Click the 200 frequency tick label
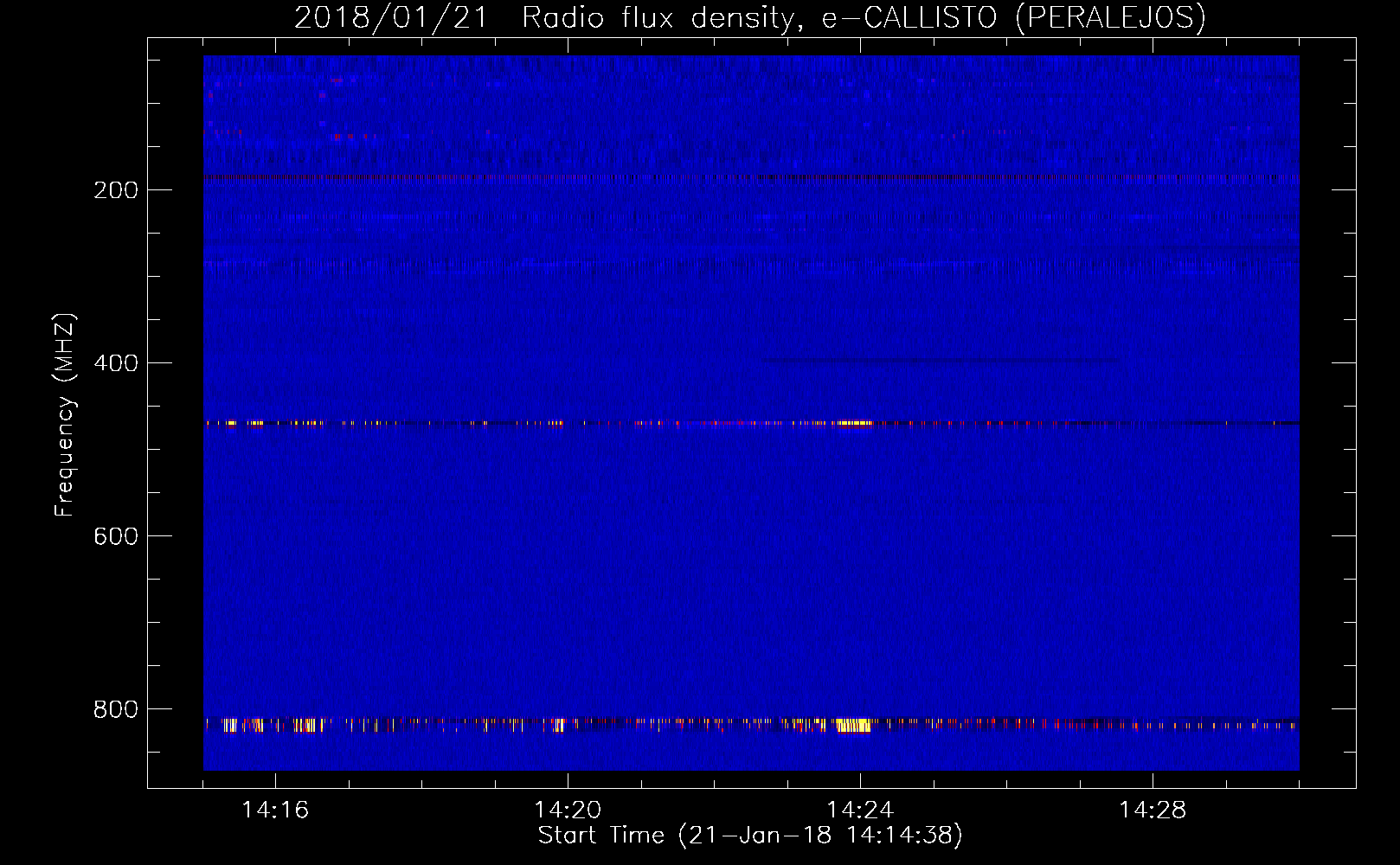Viewport: 1400px width, 865px height. click(x=116, y=190)
